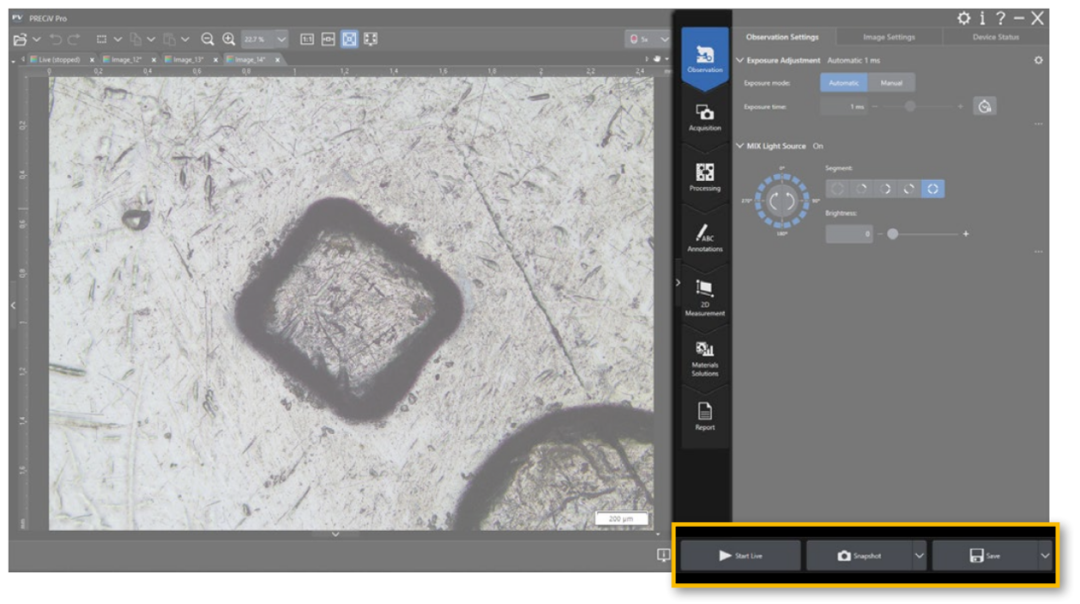Set zoom to 1:1 view

307,39
